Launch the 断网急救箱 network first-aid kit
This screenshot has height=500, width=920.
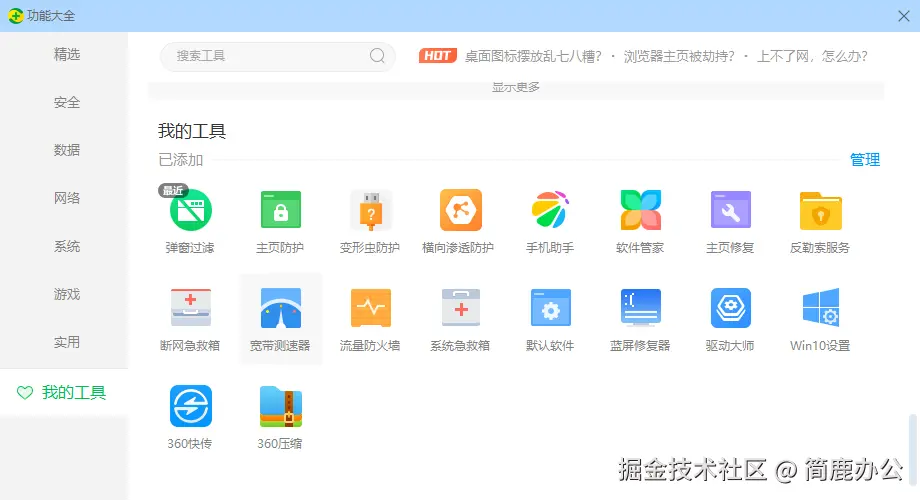(191, 308)
